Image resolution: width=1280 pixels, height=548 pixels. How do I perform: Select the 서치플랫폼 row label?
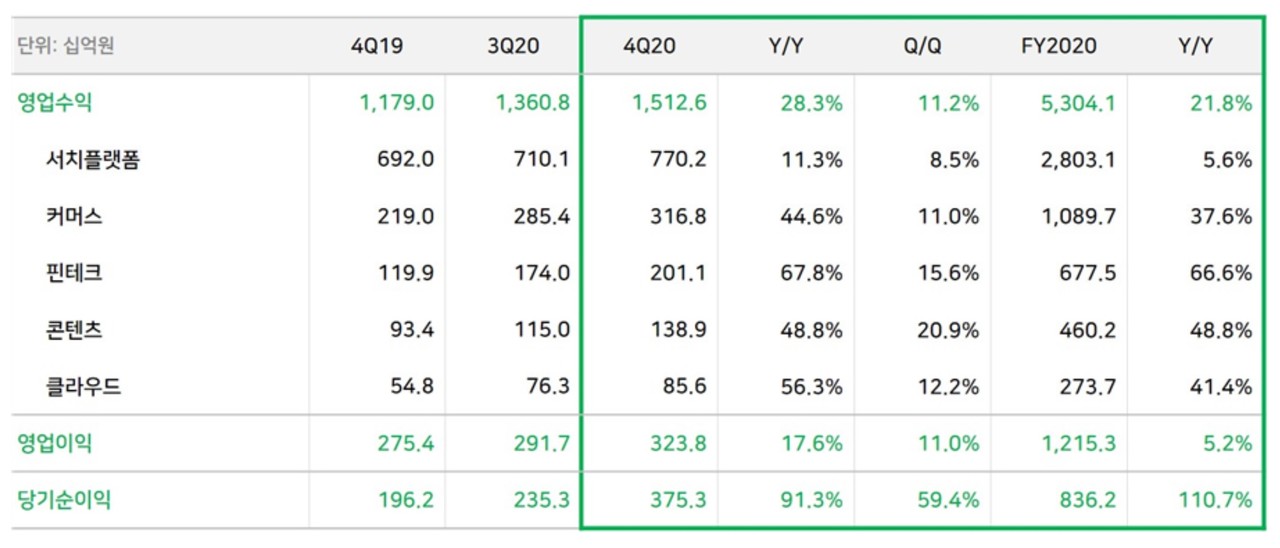click(93, 159)
